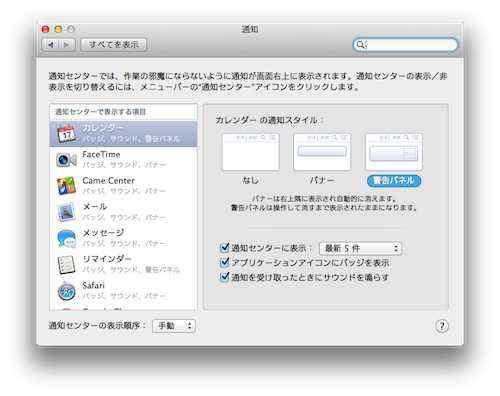Click the すべてを表示 button
Image resolution: width=500 pixels, height=396 pixels.
tap(113, 45)
